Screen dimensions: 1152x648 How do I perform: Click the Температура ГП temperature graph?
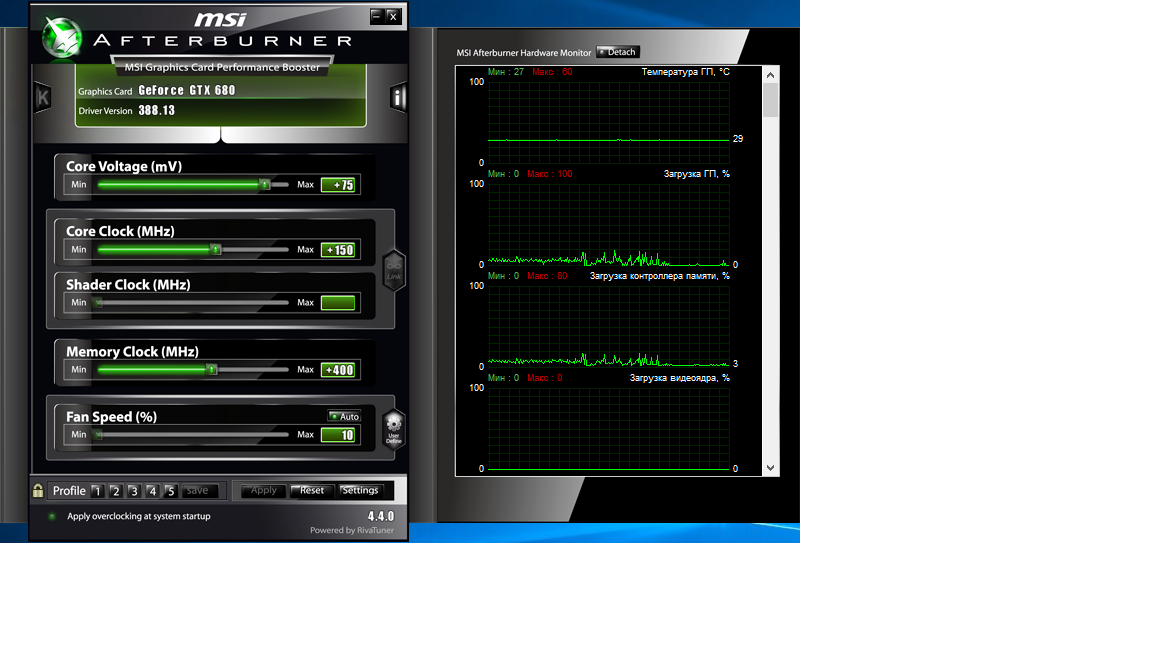(608, 122)
